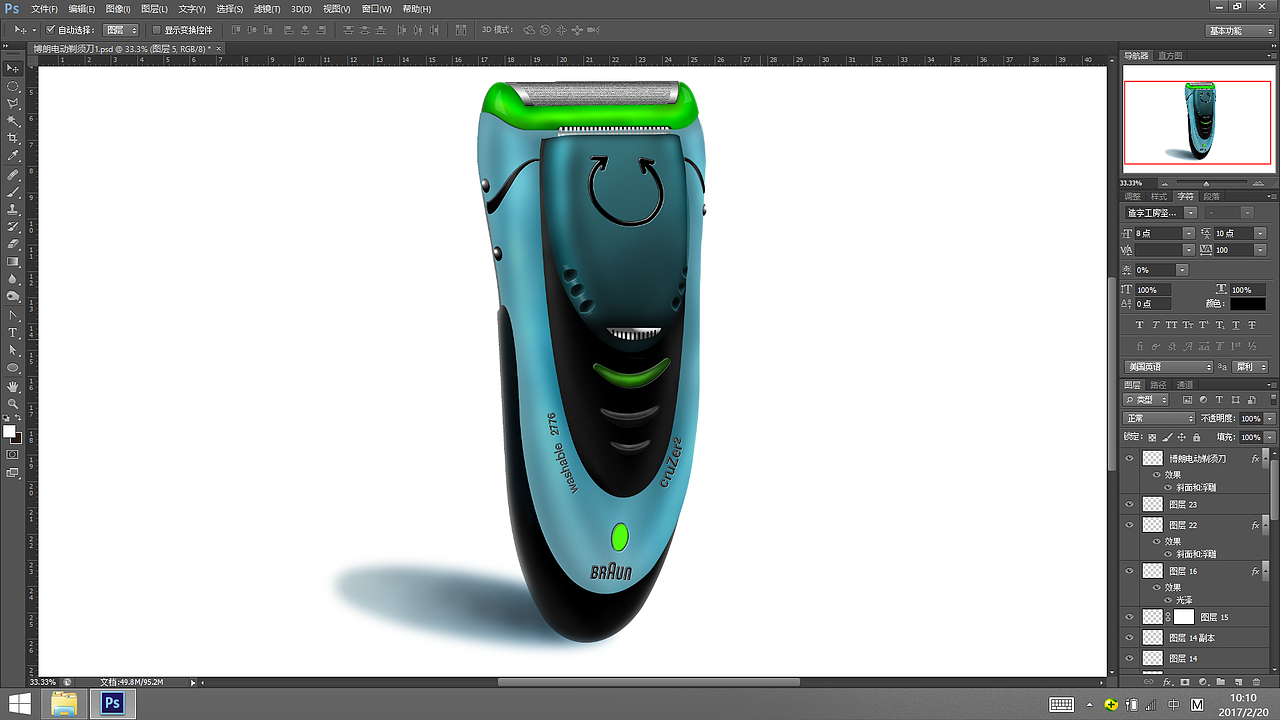
Task: Click the tracking value 100 field
Action: coord(1233,250)
